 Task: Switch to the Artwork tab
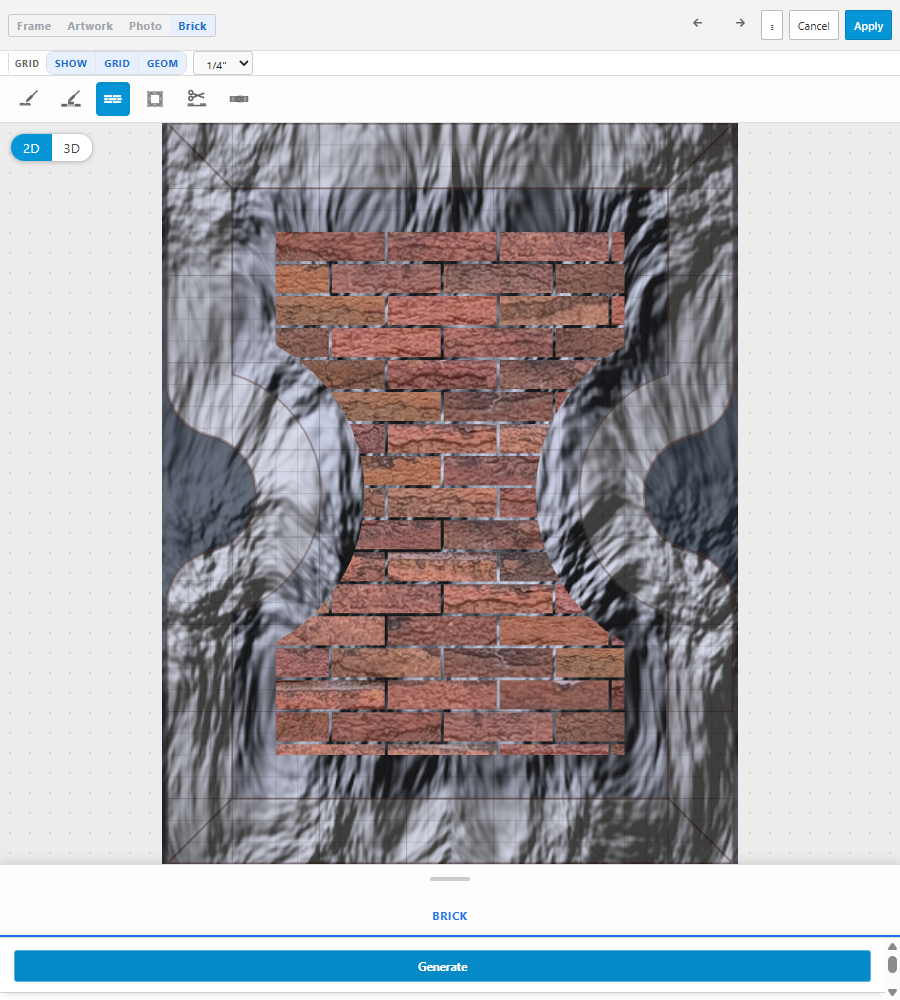[90, 26]
